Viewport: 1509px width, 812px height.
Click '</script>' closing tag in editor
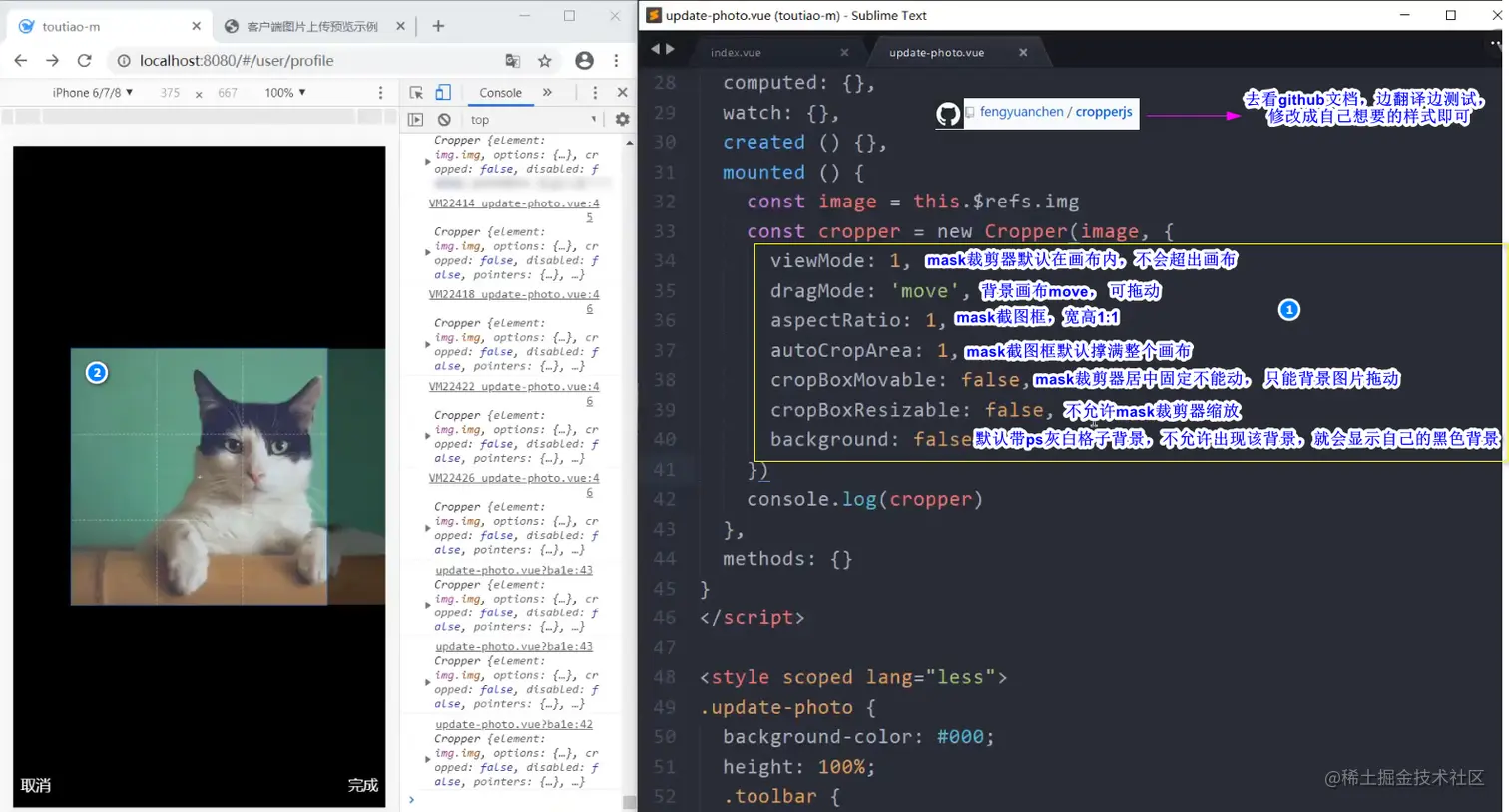coord(752,618)
